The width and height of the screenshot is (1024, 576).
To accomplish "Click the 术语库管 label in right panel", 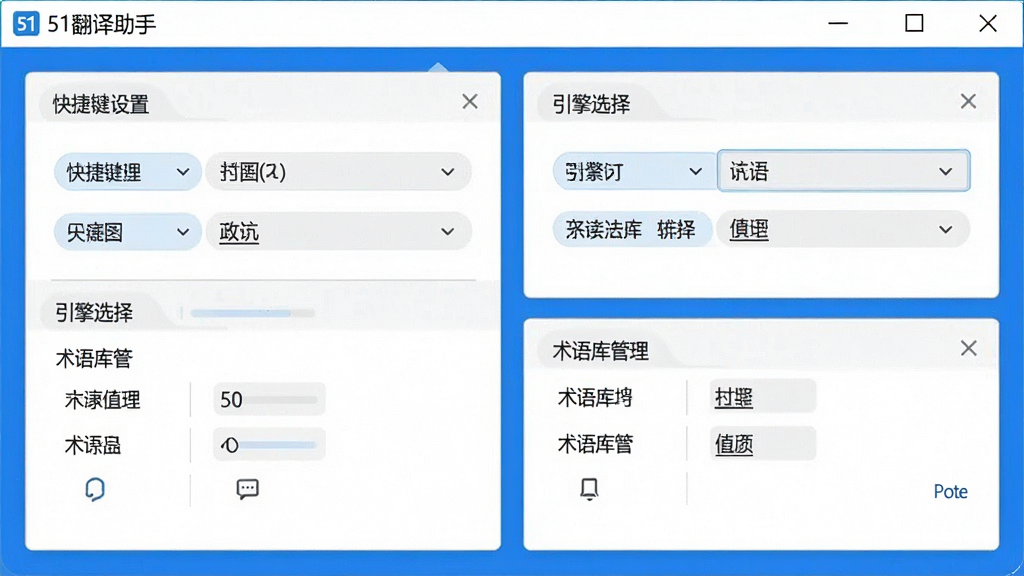I will (x=595, y=444).
